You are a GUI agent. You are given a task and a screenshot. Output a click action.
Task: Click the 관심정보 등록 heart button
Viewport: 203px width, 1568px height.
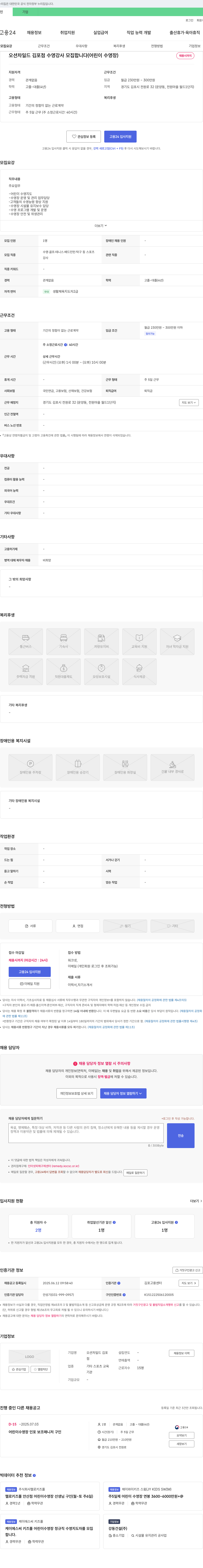click(84, 136)
